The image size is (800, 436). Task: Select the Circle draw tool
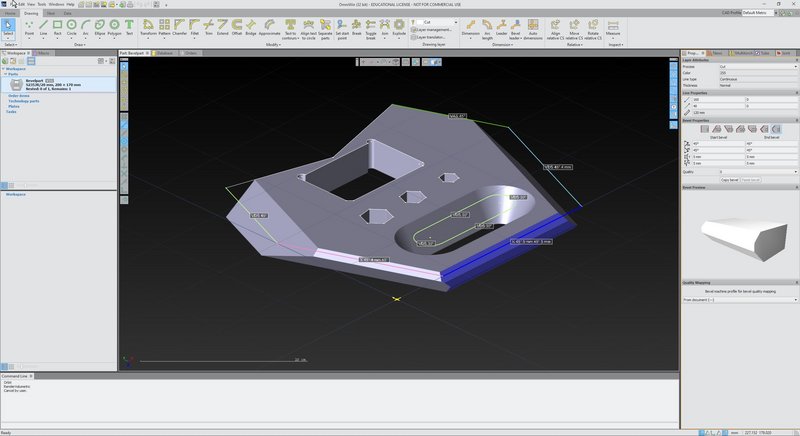tap(71, 26)
